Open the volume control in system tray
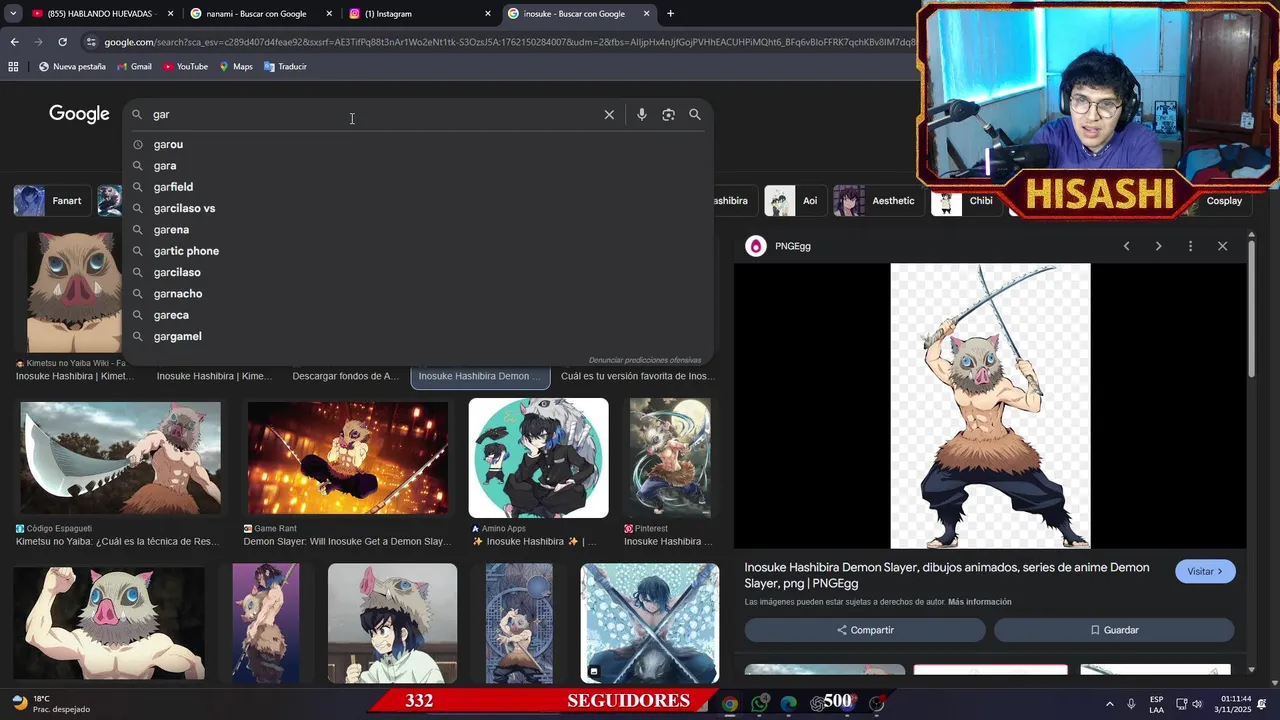This screenshot has width=1280, height=720. pos(1197,704)
